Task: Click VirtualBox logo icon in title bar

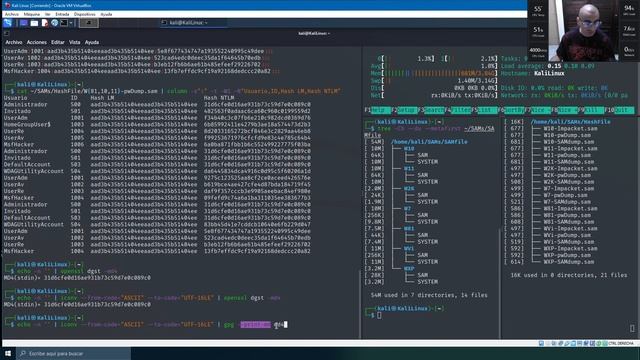Action: [x=7, y=5]
